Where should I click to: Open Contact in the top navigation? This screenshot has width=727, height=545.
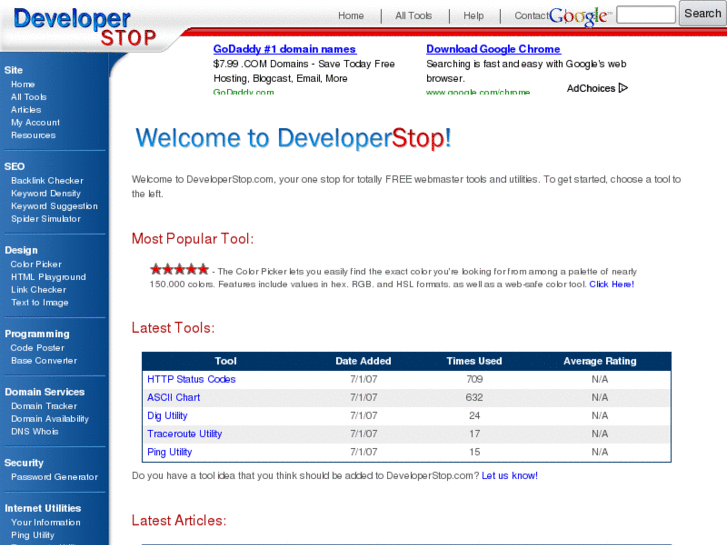click(531, 16)
